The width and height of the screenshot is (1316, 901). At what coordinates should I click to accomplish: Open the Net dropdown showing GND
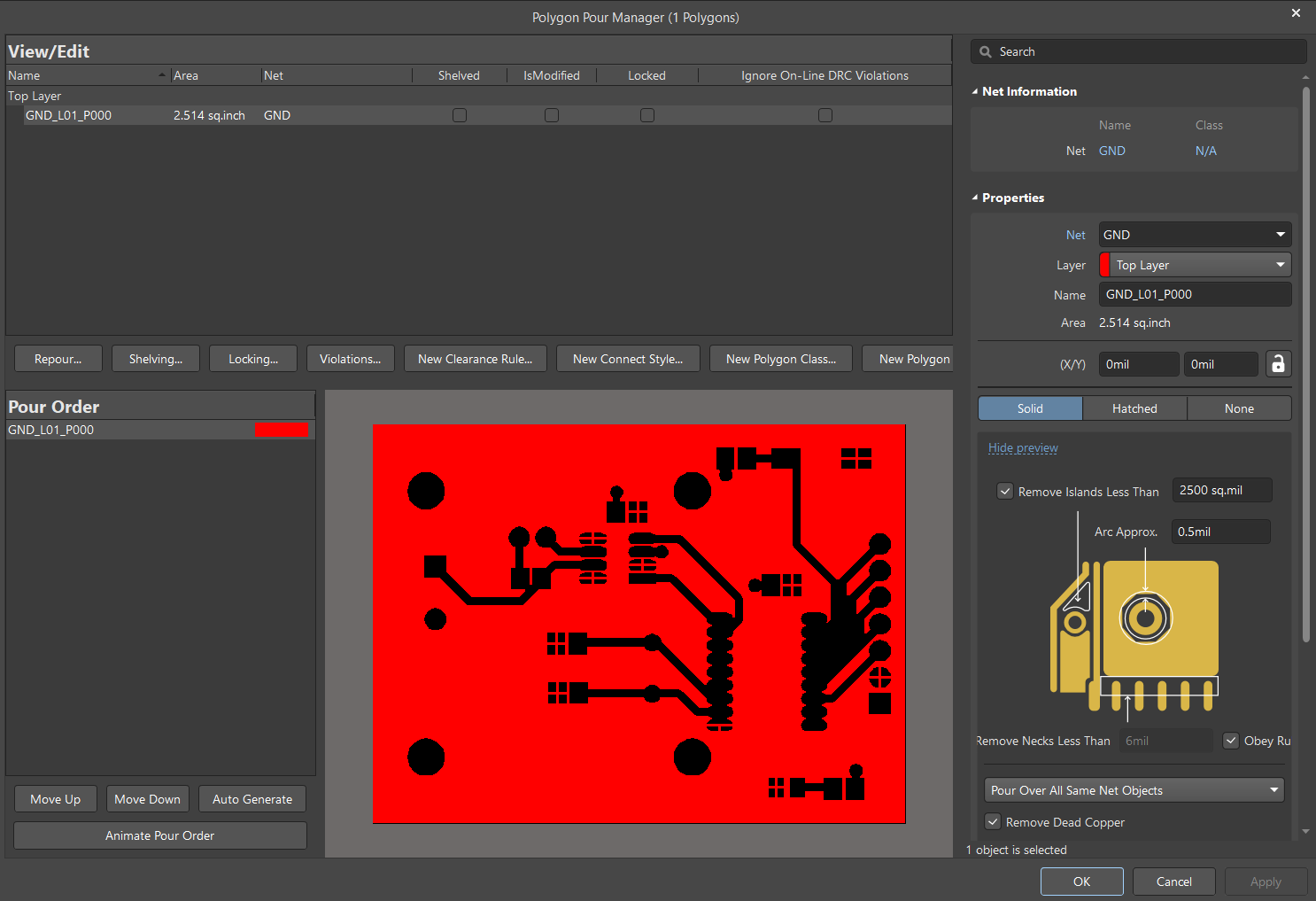pyautogui.click(x=1195, y=235)
